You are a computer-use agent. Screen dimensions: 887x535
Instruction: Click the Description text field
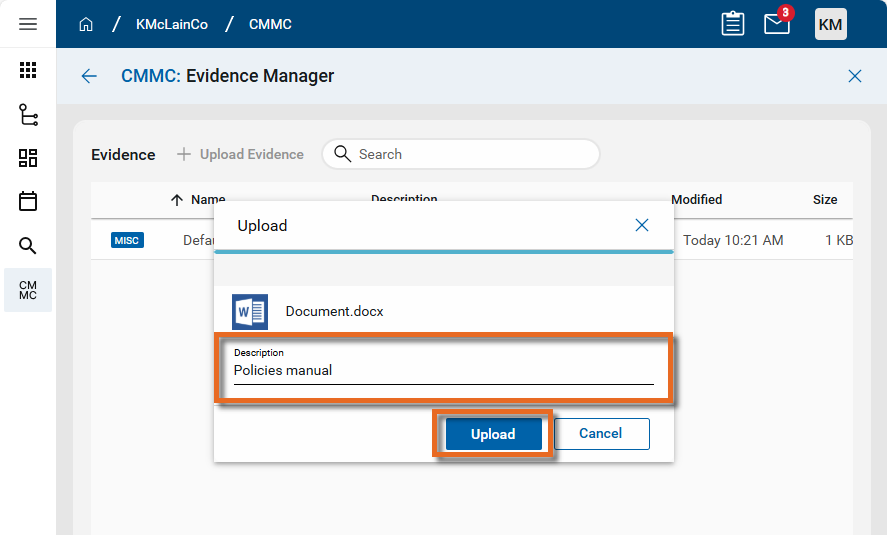[x=443, y=370]
